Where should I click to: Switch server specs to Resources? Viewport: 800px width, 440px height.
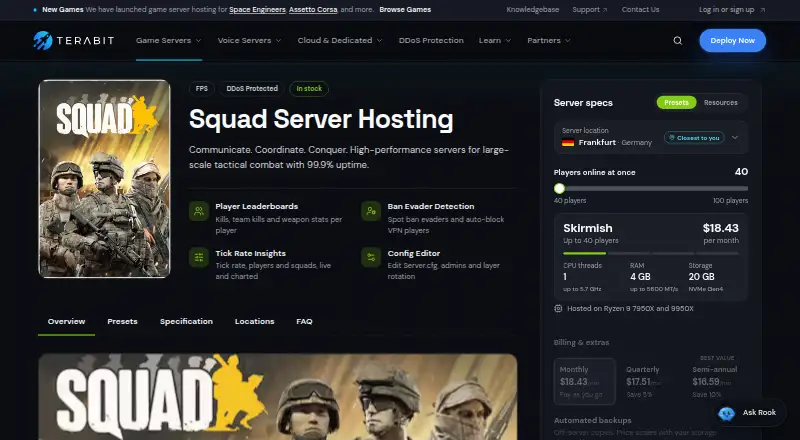pyautogui.click(x=720, y=103)
